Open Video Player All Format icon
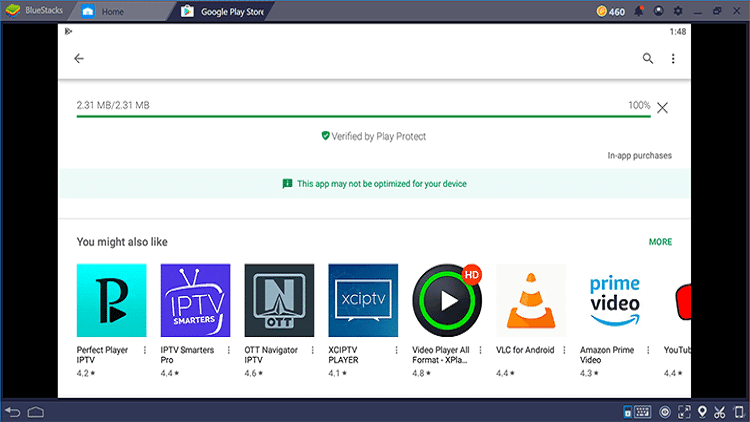Image resolution: width=750 pixels, height=422 pixels. (x=447, y=300)
